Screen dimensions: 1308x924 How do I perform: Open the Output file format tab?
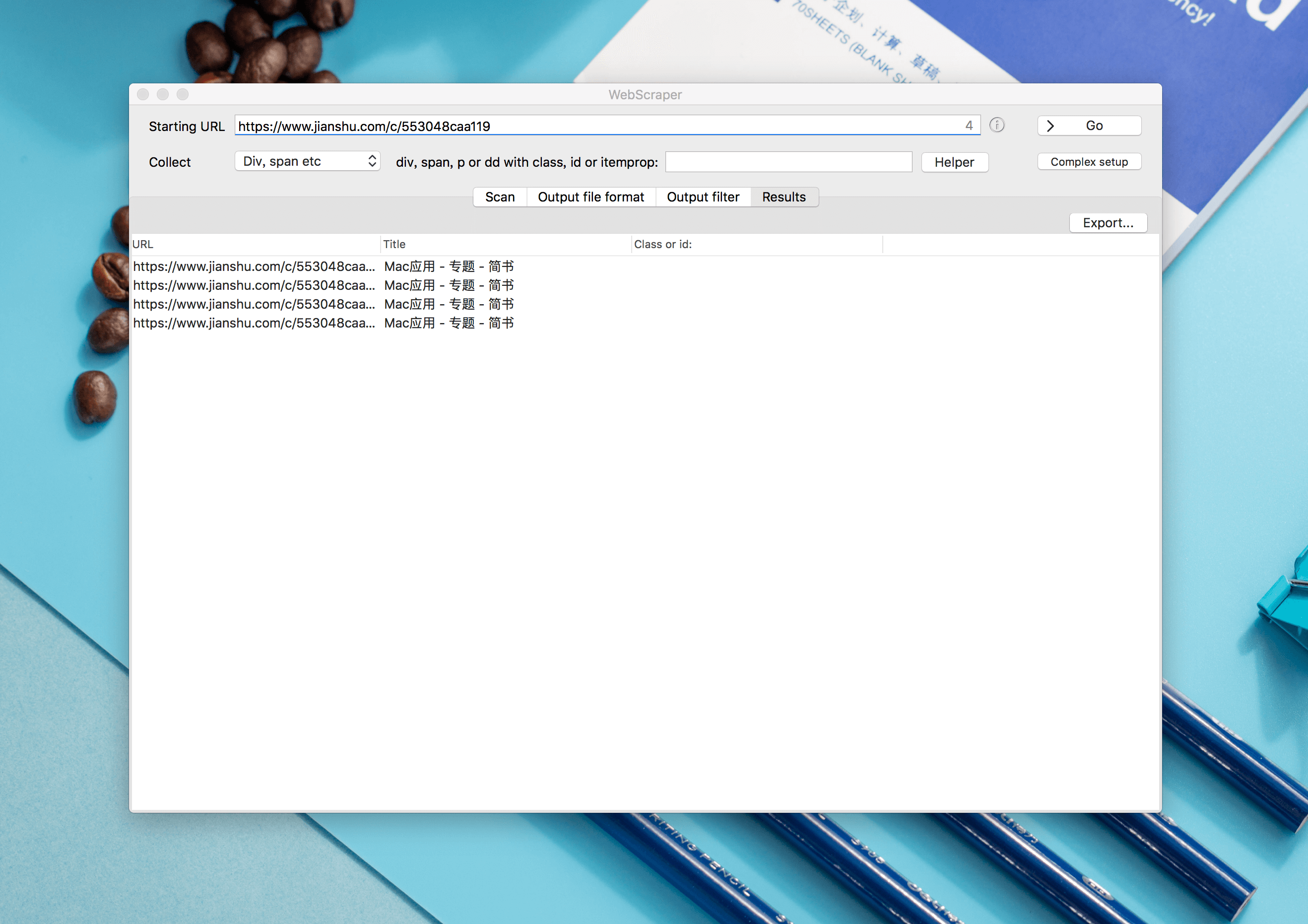pos(591,197)
